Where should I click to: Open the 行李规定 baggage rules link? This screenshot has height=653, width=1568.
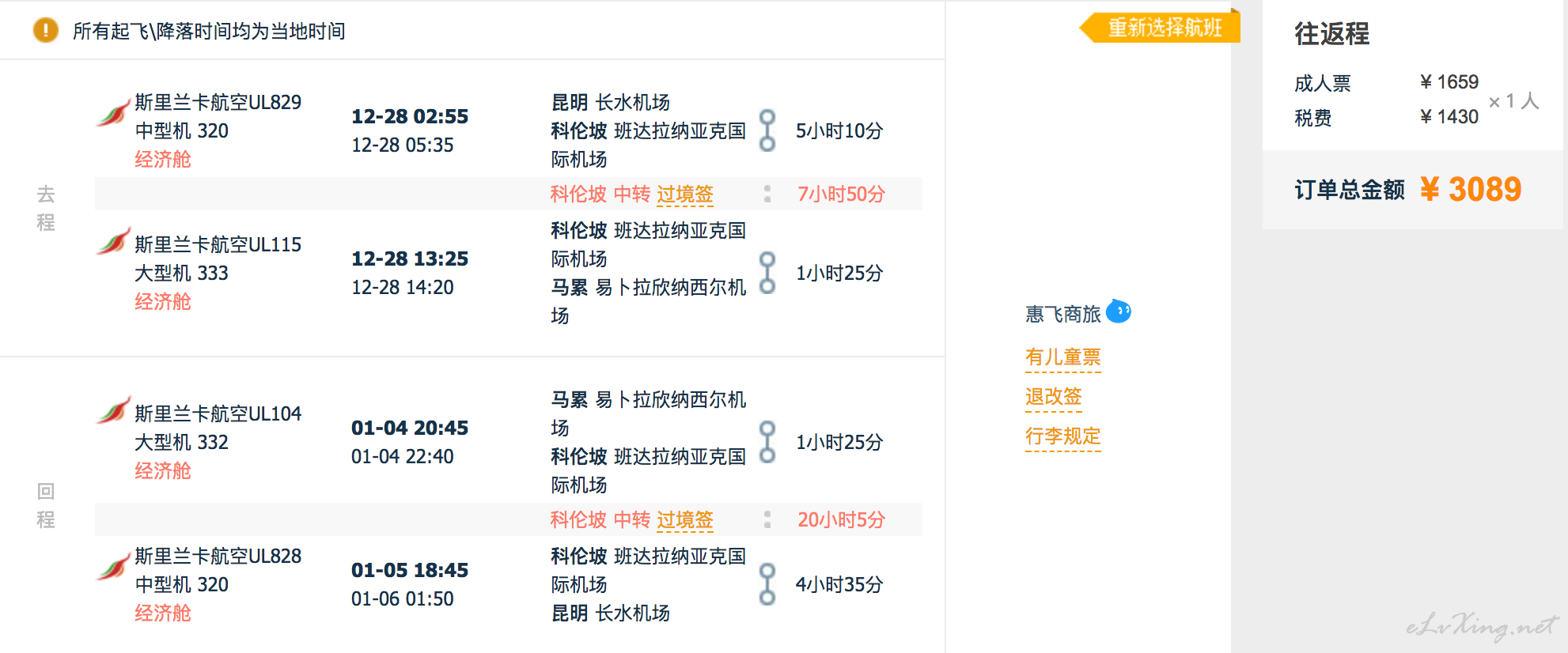1062,436
